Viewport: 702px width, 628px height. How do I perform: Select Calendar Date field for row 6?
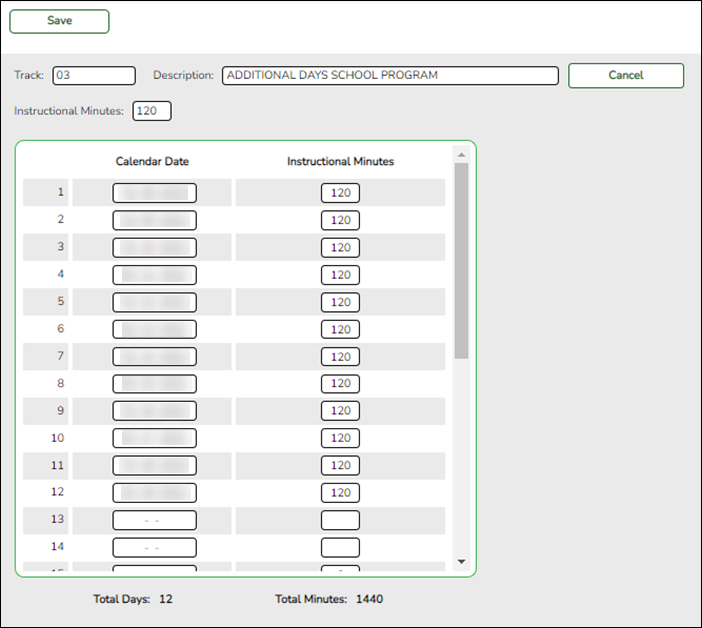tap(154, 329)
